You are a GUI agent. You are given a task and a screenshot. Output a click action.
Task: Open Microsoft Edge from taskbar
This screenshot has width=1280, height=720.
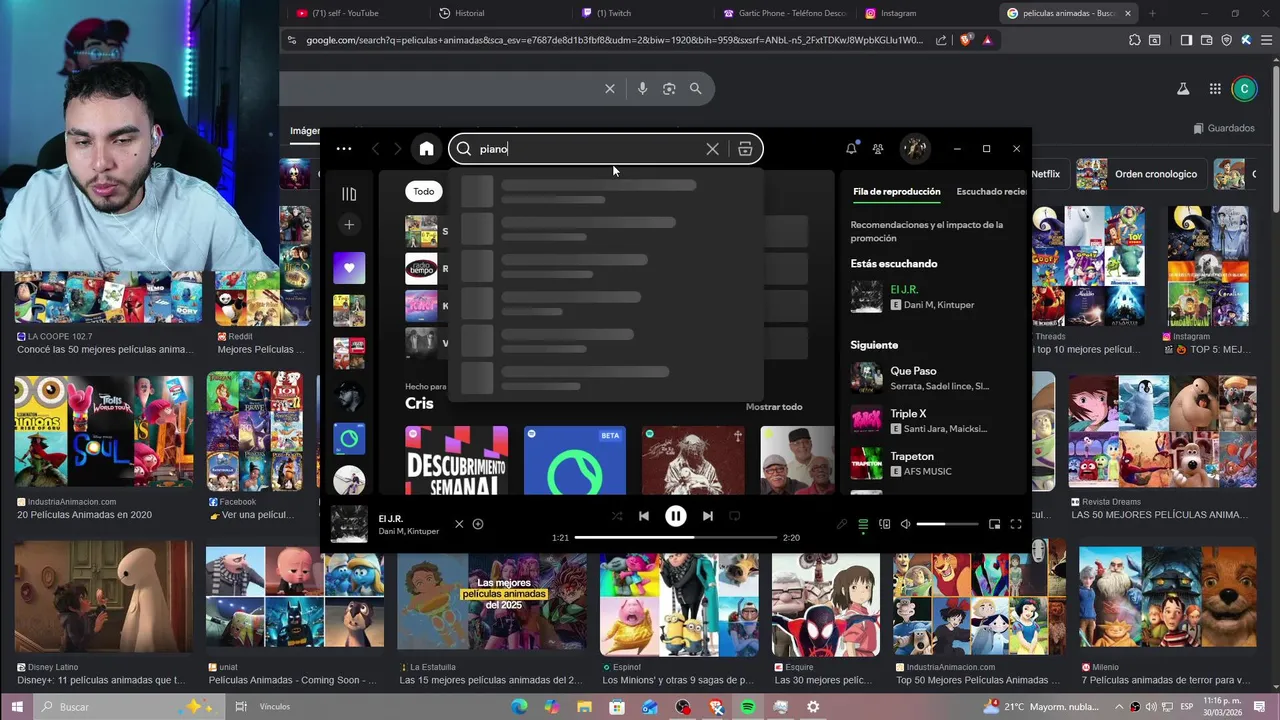[519, 707]
